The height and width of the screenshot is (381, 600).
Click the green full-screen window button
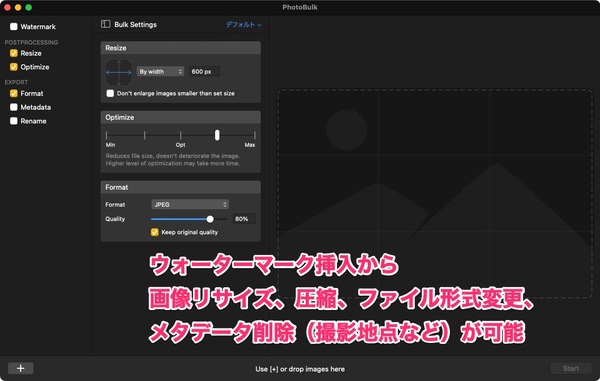click(29, 7)
